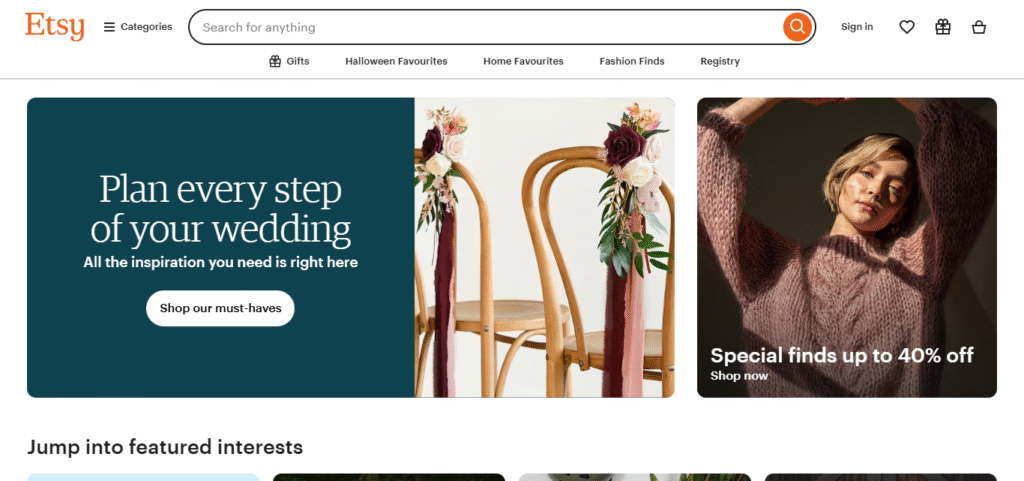Open Halloween Favourites tab
Screen dimensions: 1024x481
coord(396,61)
